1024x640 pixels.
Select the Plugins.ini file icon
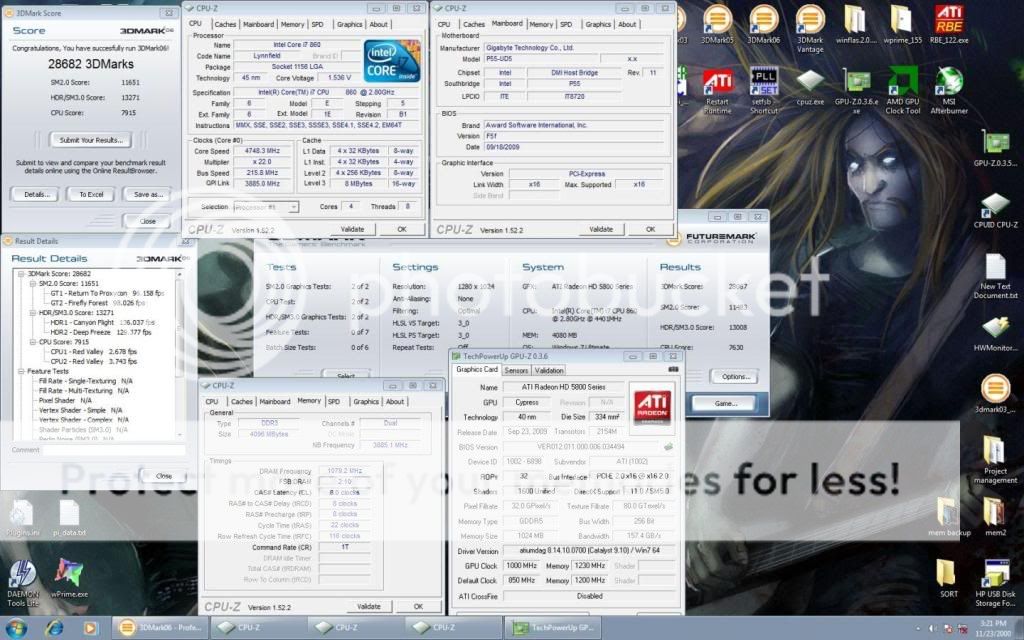pos(23,518)
